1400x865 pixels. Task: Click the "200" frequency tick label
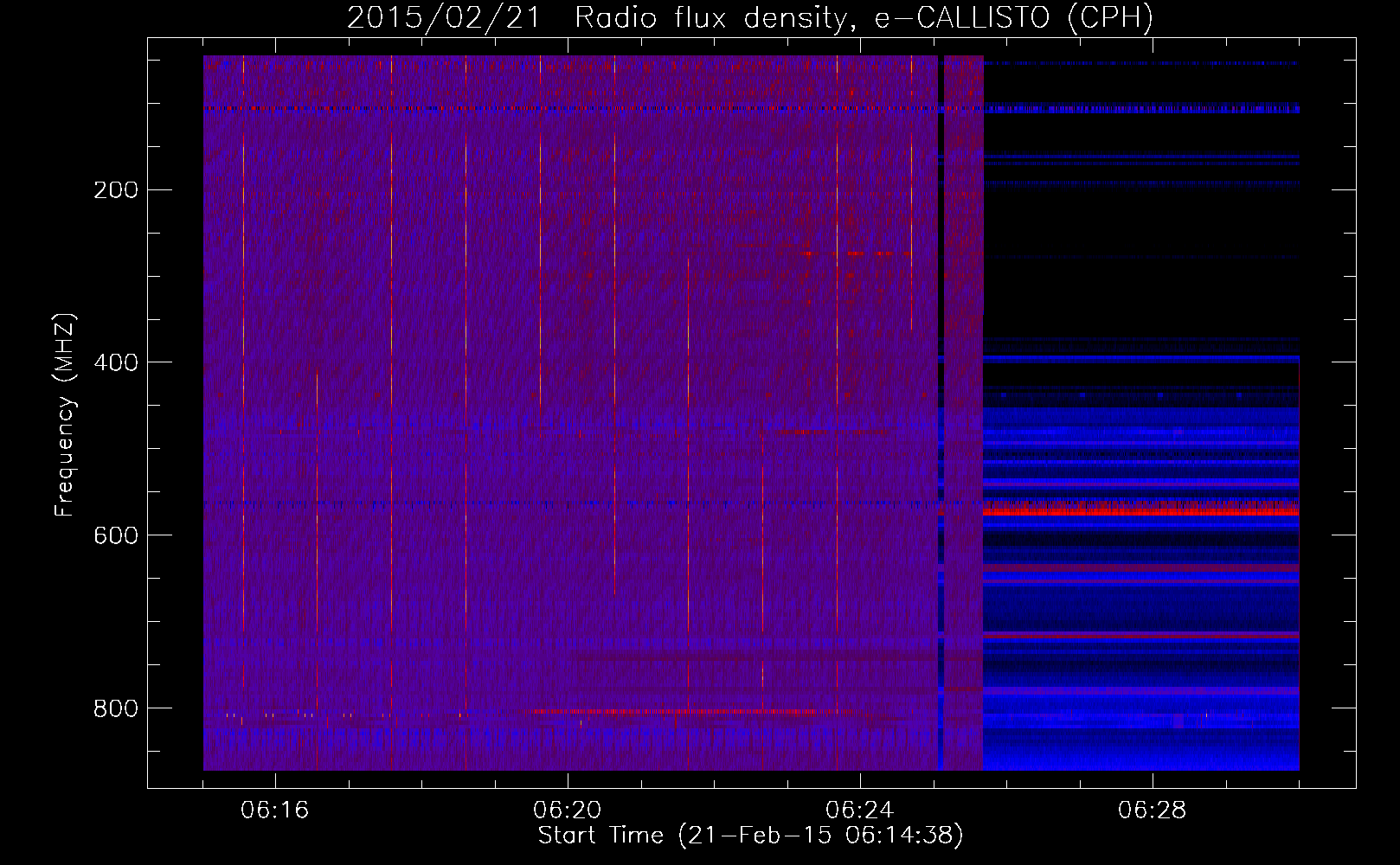[x=116, y=190]
